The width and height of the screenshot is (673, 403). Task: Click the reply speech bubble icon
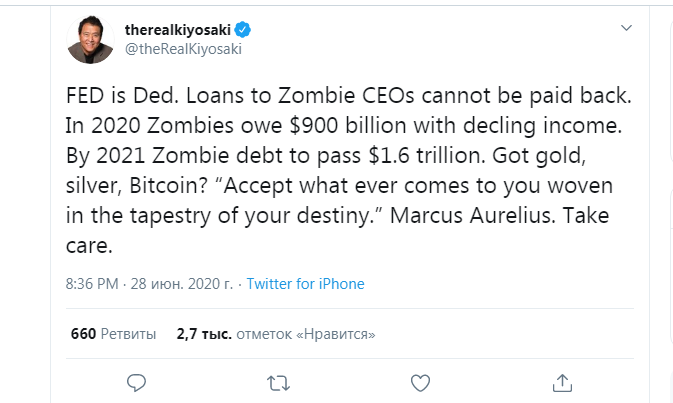136,383
